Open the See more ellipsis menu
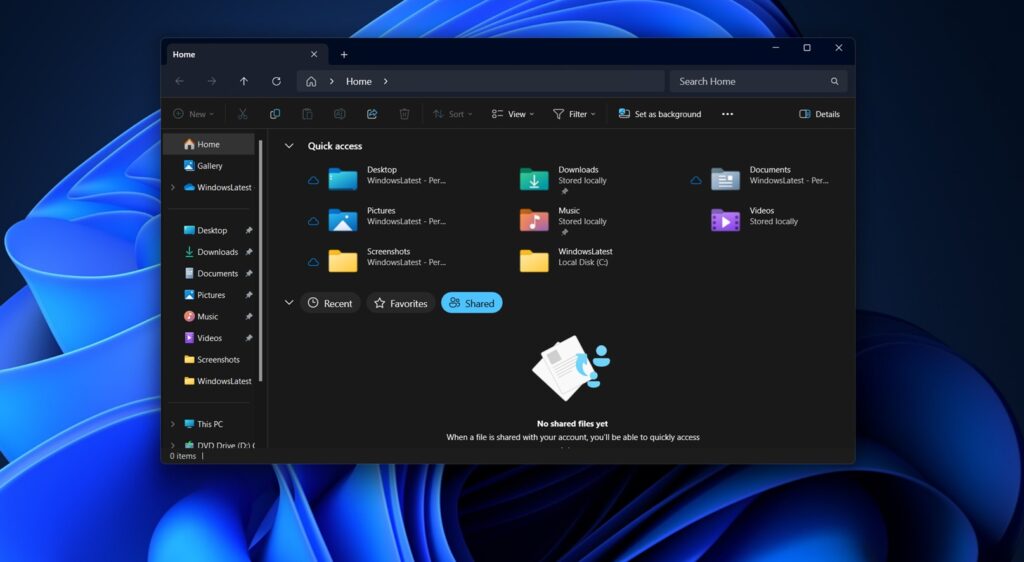The width and height of the screenshot is (1024, 562). (x=727, y=114)
